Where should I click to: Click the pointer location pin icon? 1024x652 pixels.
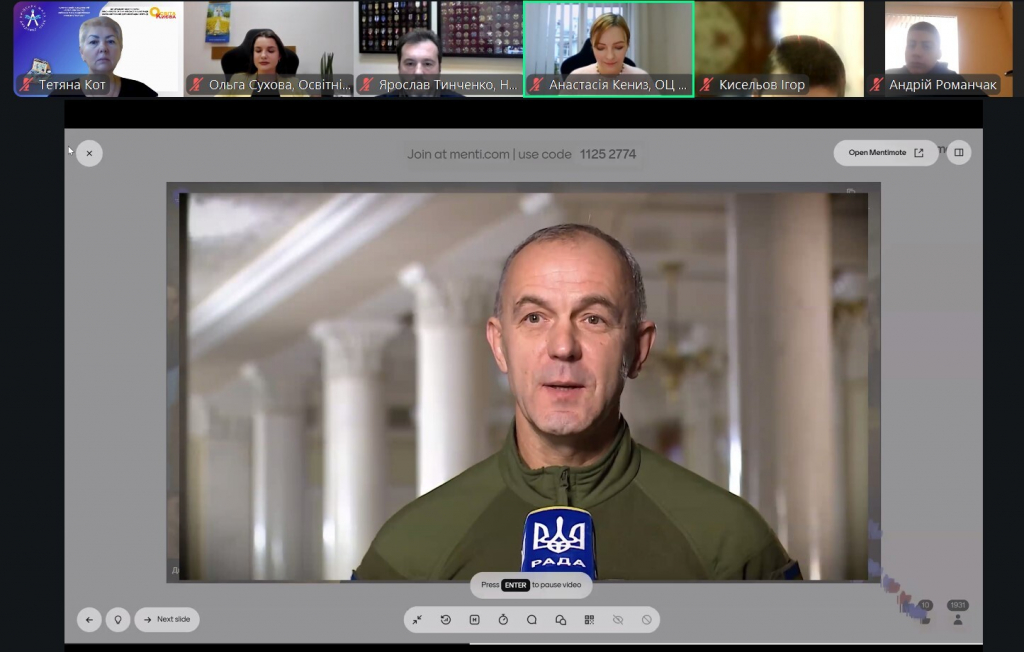118,620
